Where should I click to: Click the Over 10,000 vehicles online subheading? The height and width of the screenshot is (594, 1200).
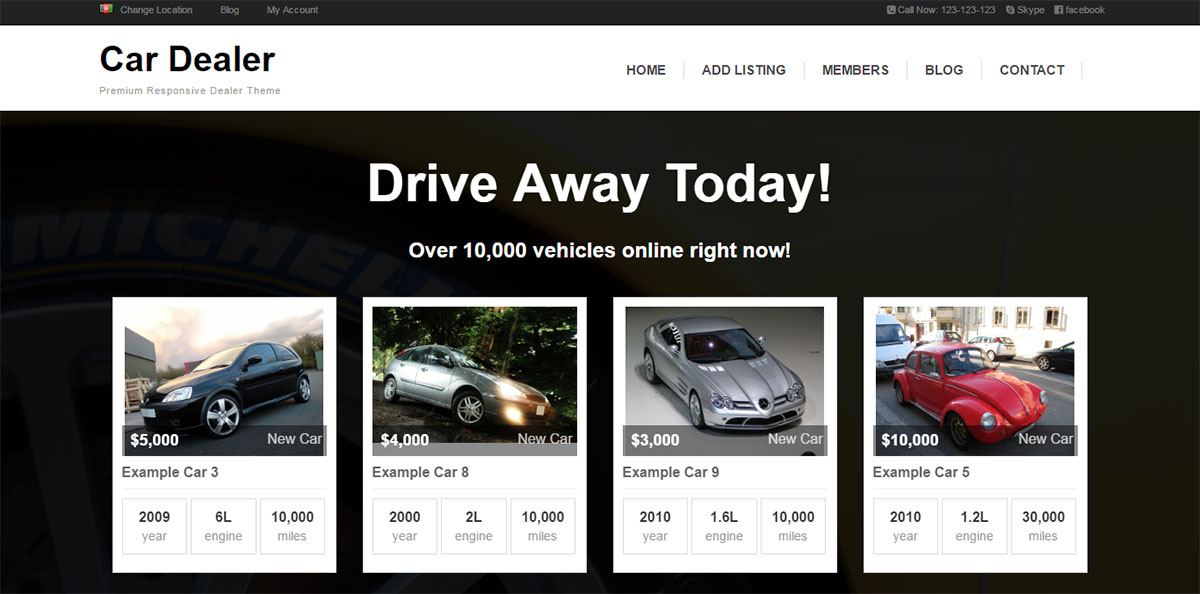tap(600, 250)
